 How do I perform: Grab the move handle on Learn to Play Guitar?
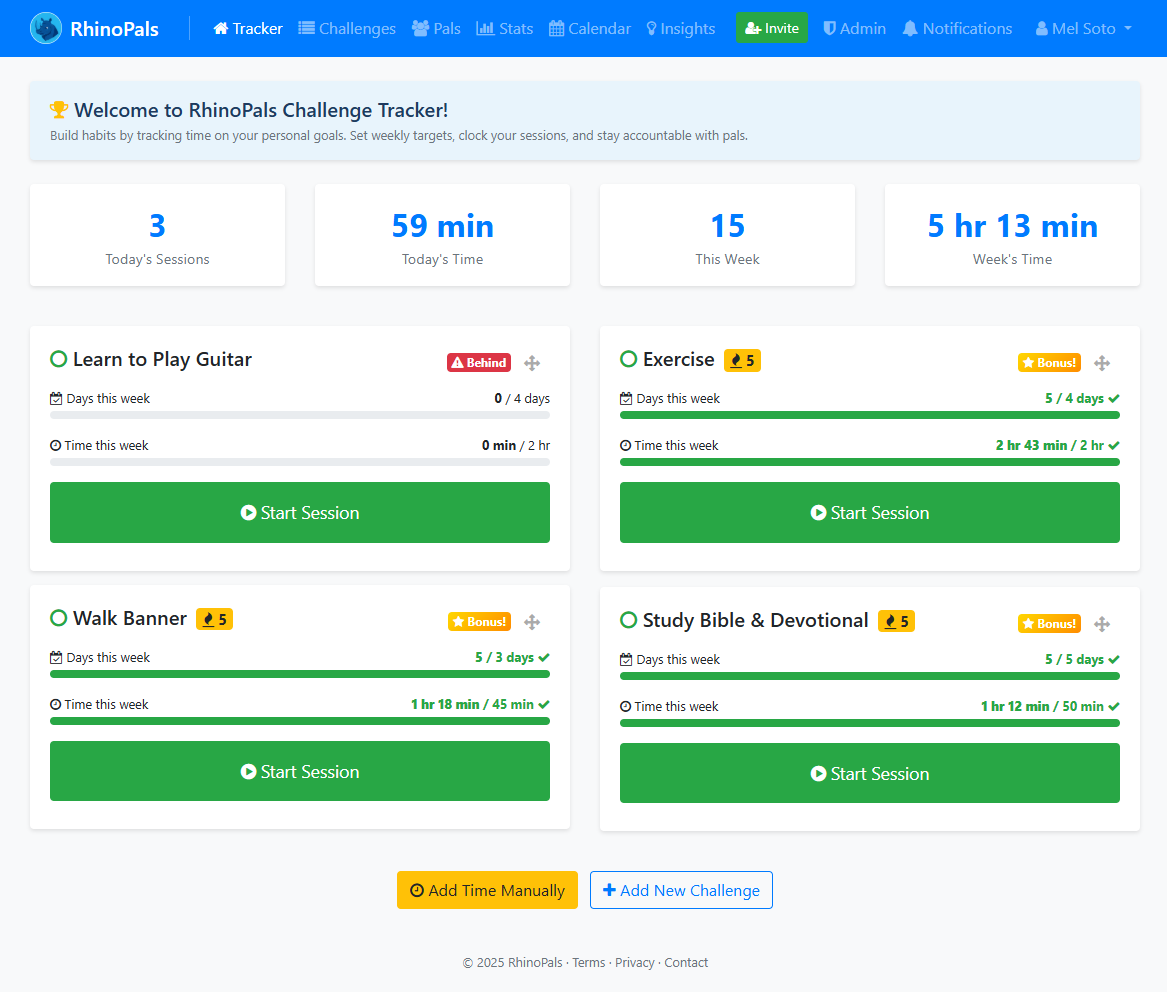coord(532,363)
